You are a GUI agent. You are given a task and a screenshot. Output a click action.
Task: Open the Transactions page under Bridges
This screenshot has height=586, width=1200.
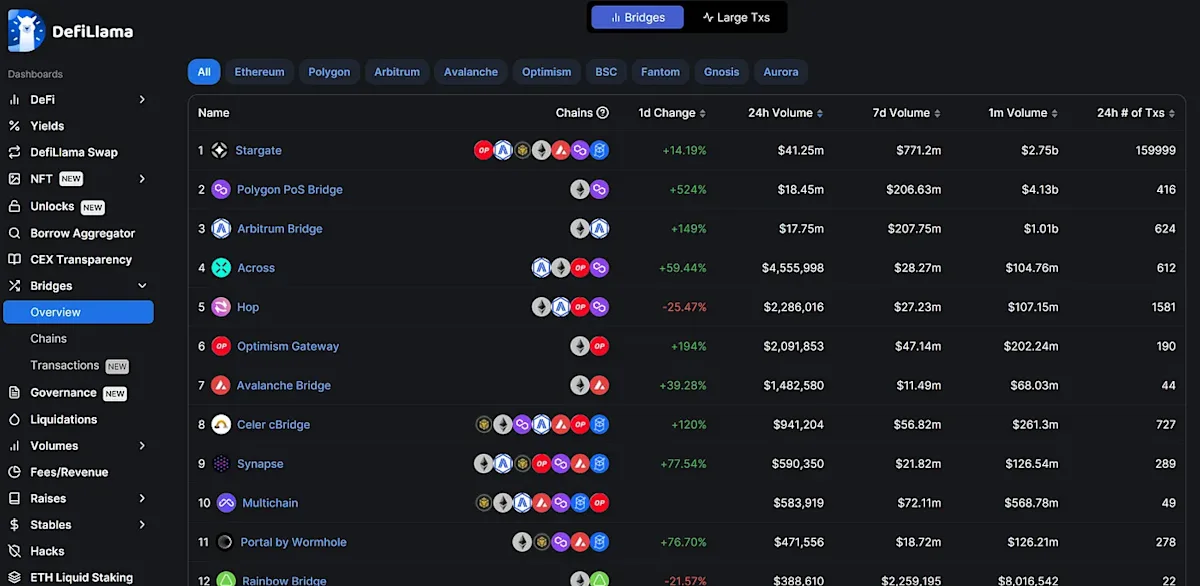pyautogui.click(x=65, y=365)
